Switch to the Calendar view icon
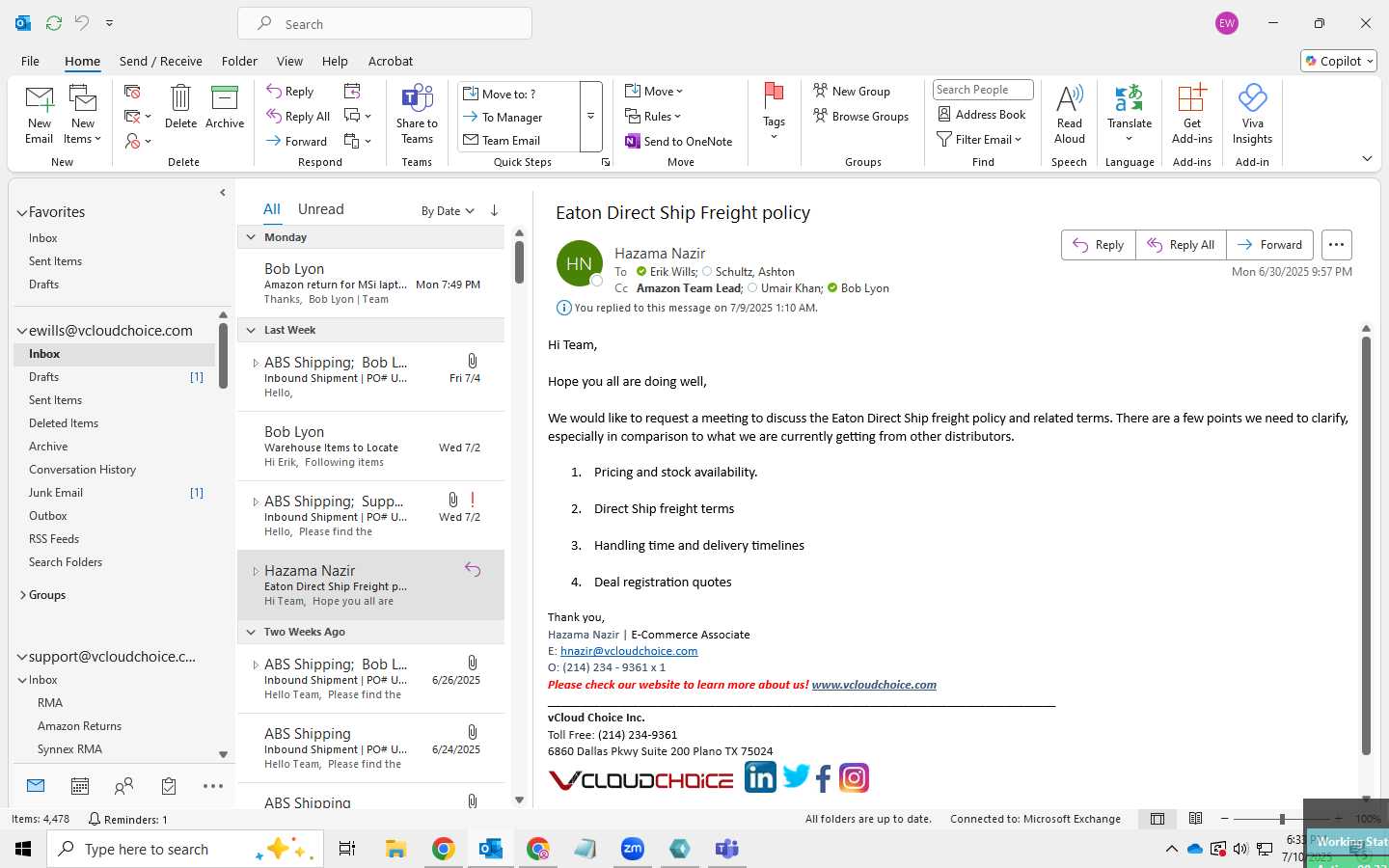1389x868 pixels. click(x=80, y=786)
